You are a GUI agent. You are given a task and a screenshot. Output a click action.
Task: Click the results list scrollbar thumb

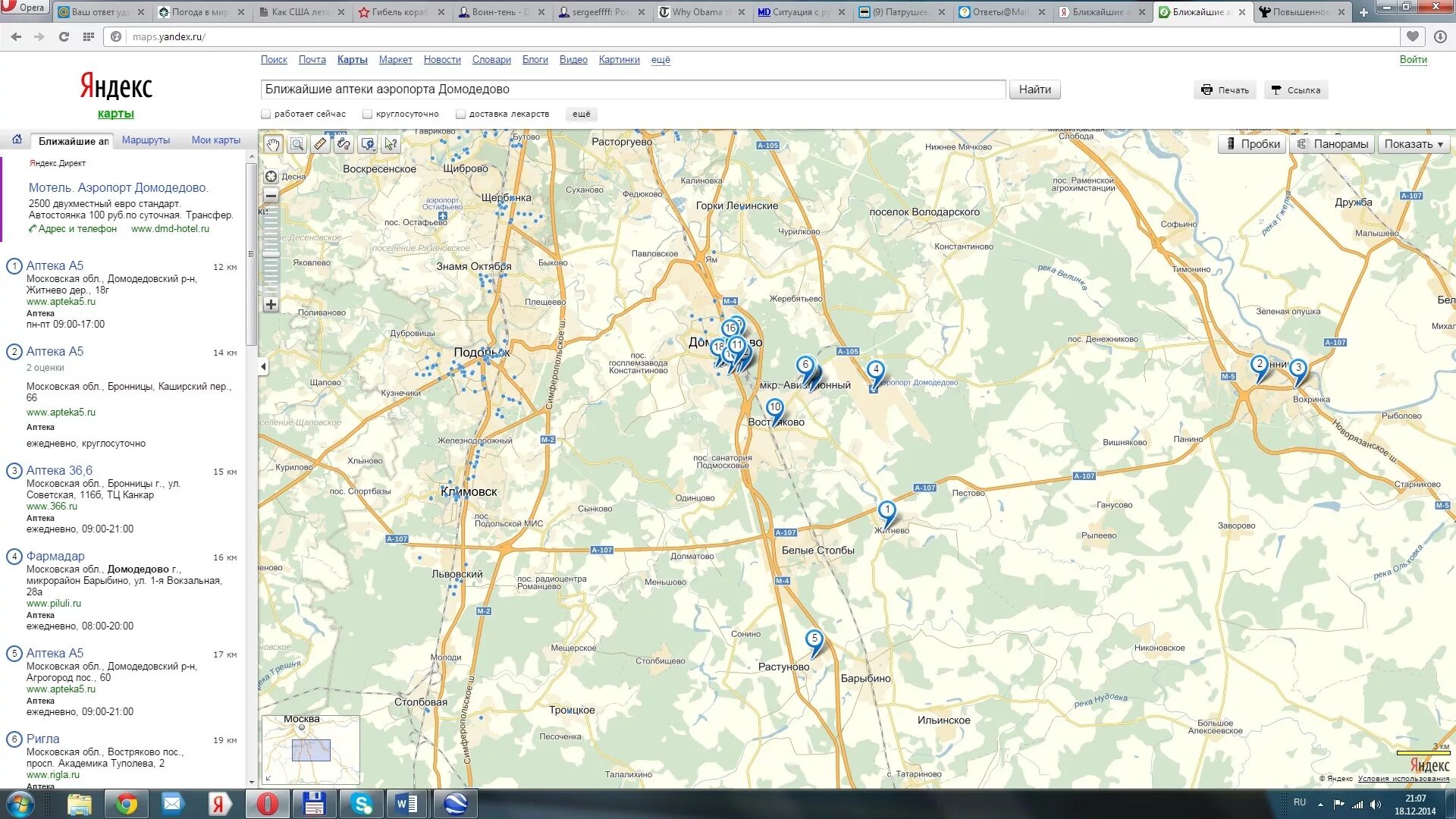pyautogui.click(x=252, y=253)
